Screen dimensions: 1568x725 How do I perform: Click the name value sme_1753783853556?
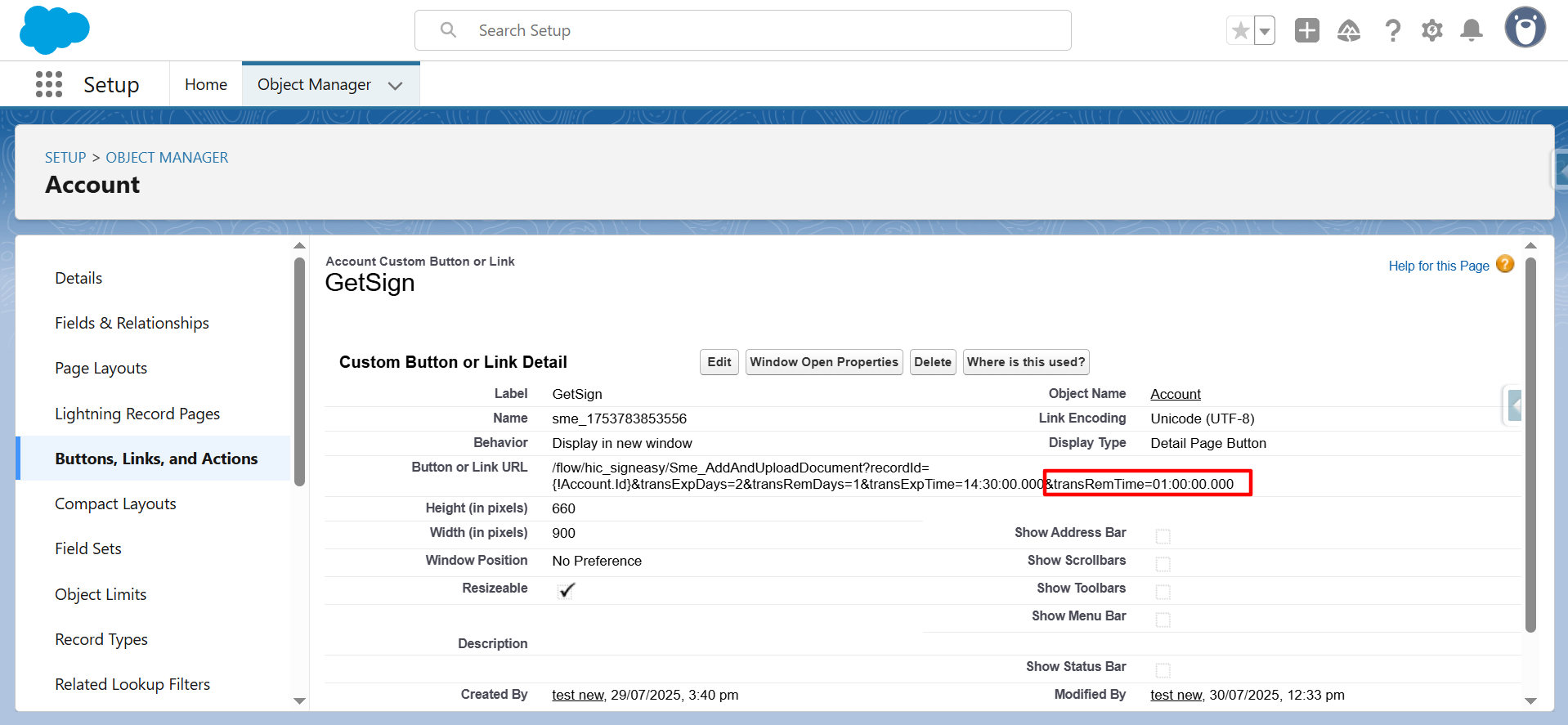point(619,418)
